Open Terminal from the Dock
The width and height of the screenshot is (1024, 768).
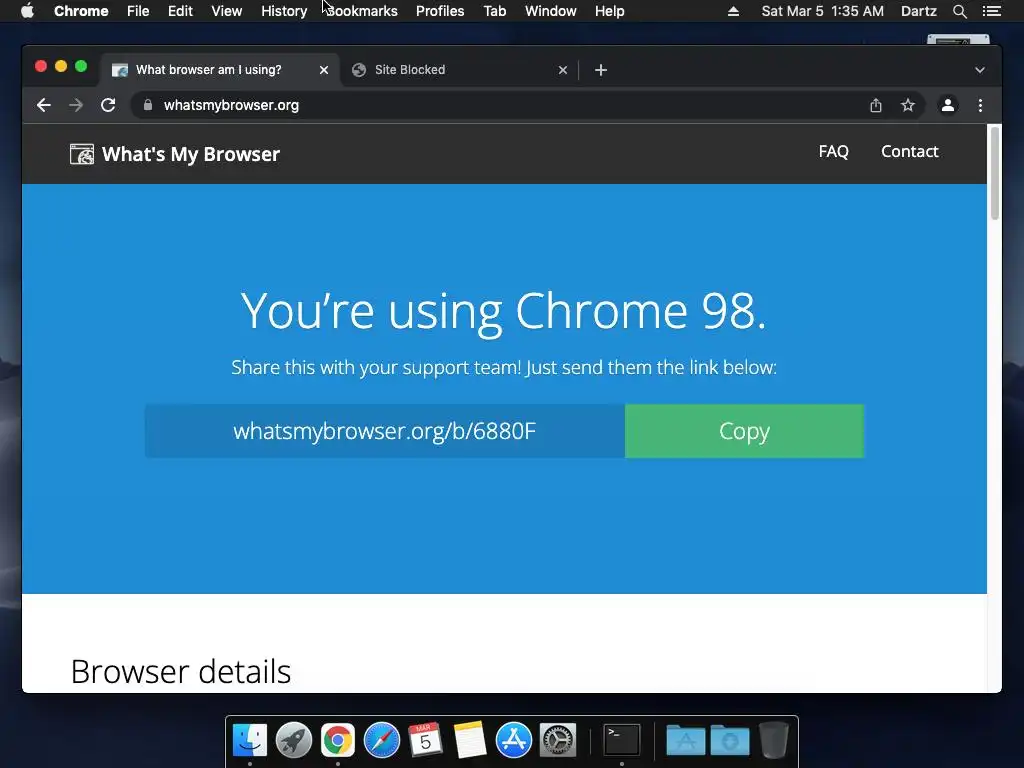[621, 740]
